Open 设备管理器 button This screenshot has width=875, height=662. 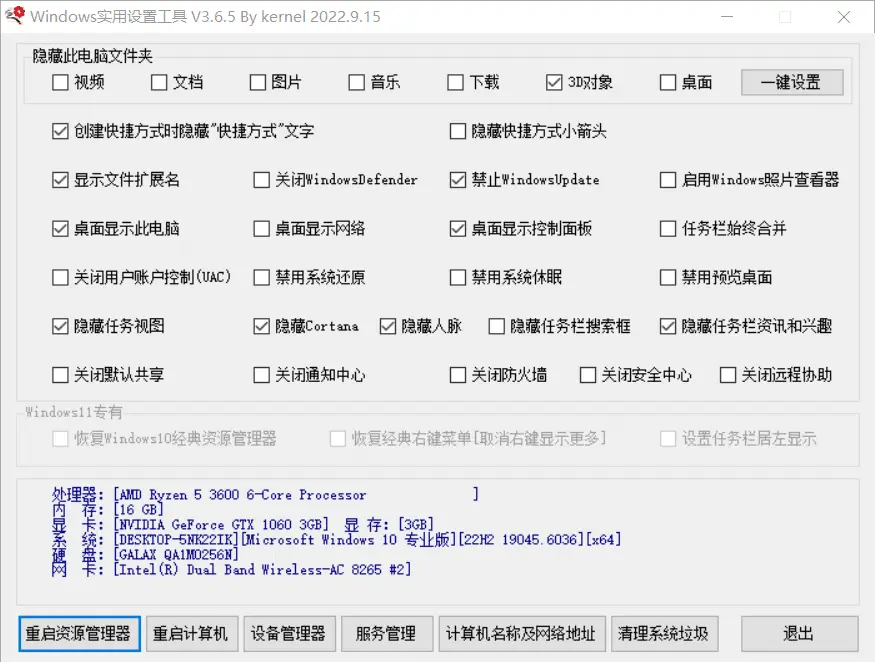(289, 634)
